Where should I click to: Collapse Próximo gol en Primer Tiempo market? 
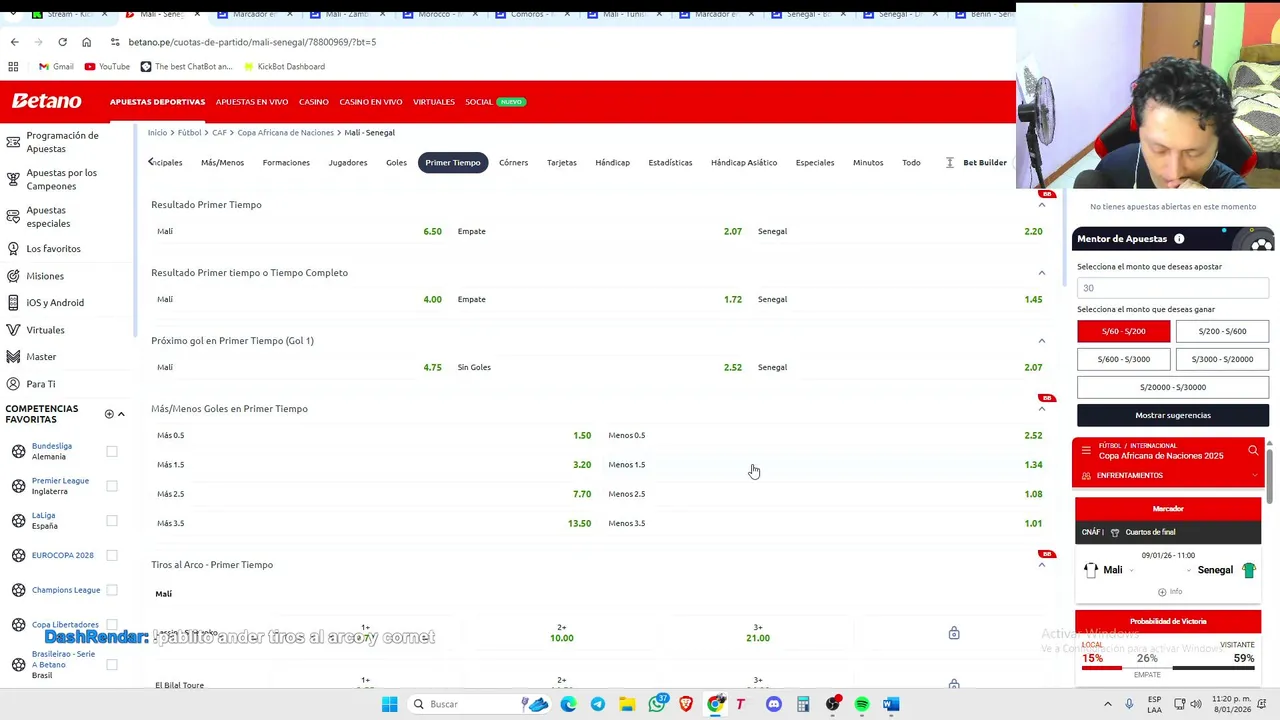pyautogui.click(x=1041, y=341)
